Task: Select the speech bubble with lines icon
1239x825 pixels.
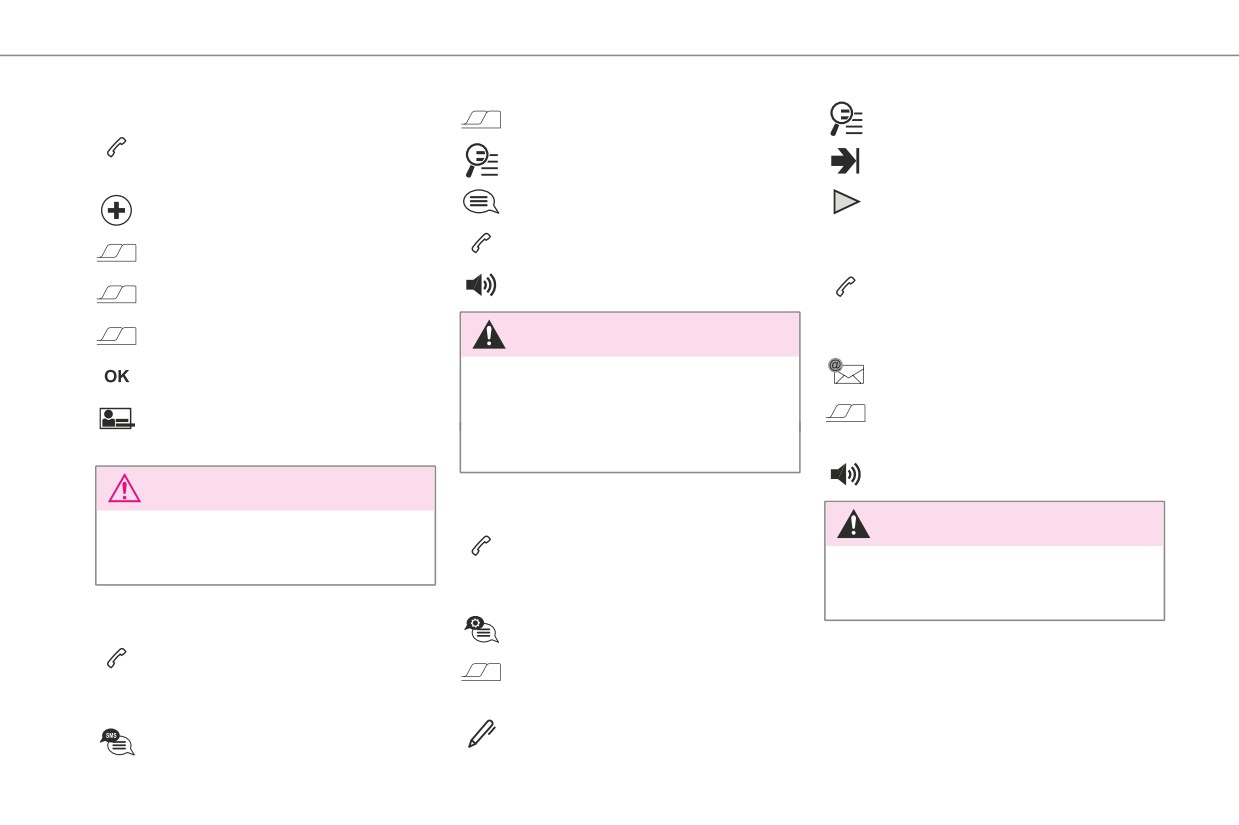Action: (x=481, y=203)
